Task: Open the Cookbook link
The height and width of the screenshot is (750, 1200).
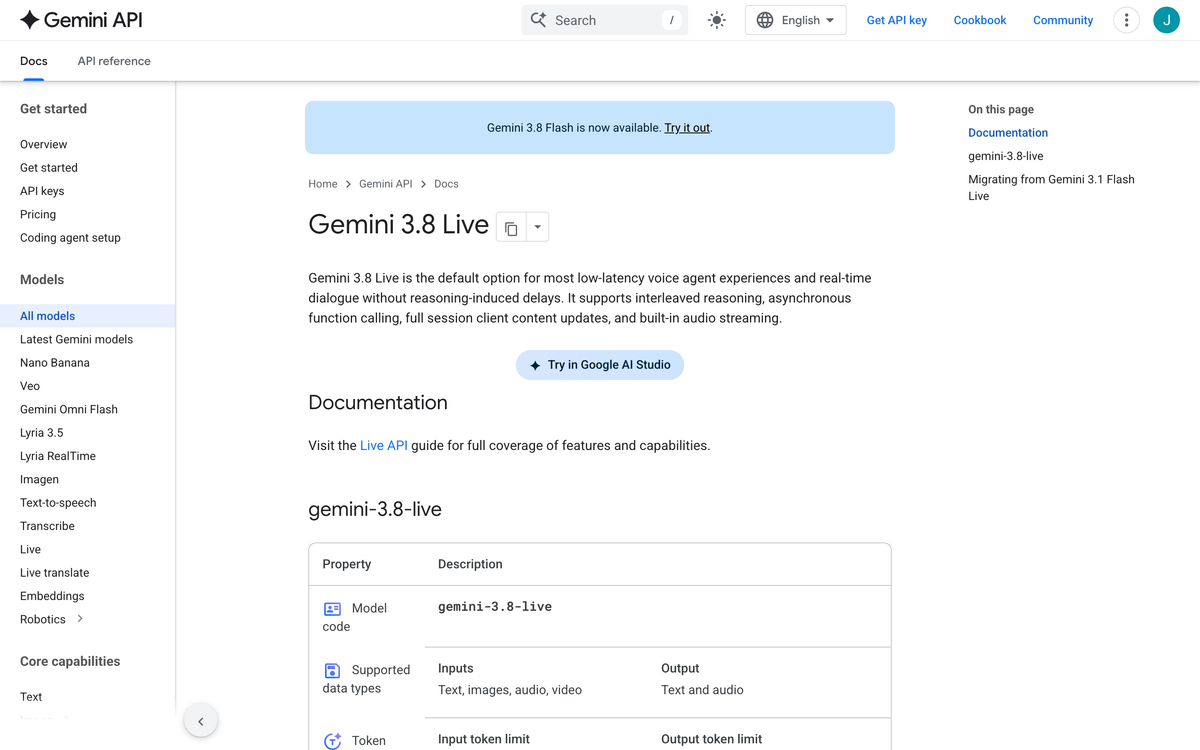Action: 980,20
